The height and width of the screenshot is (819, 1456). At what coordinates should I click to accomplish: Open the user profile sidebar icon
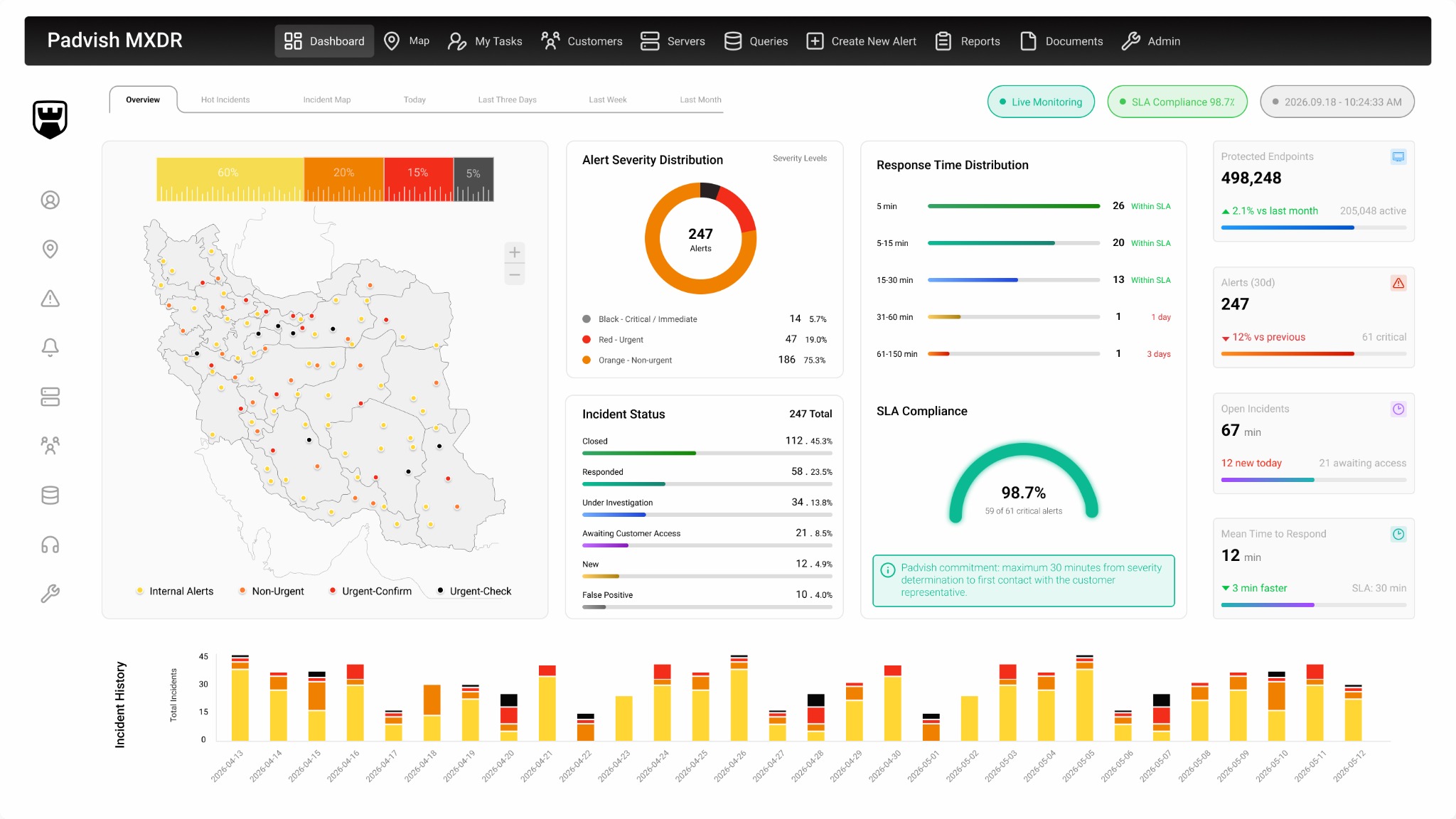click(50, 200)
